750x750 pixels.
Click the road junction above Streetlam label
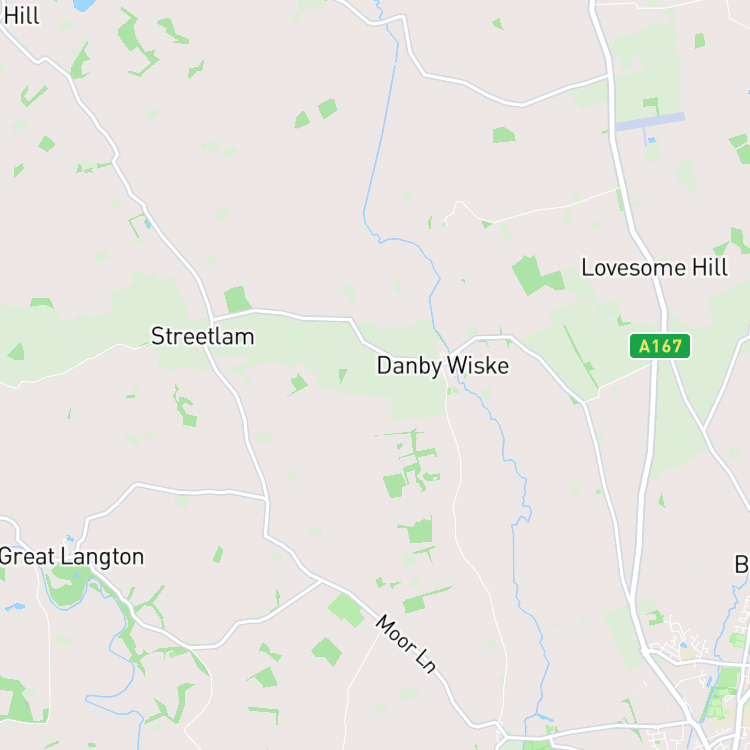(x=211, y=319)
